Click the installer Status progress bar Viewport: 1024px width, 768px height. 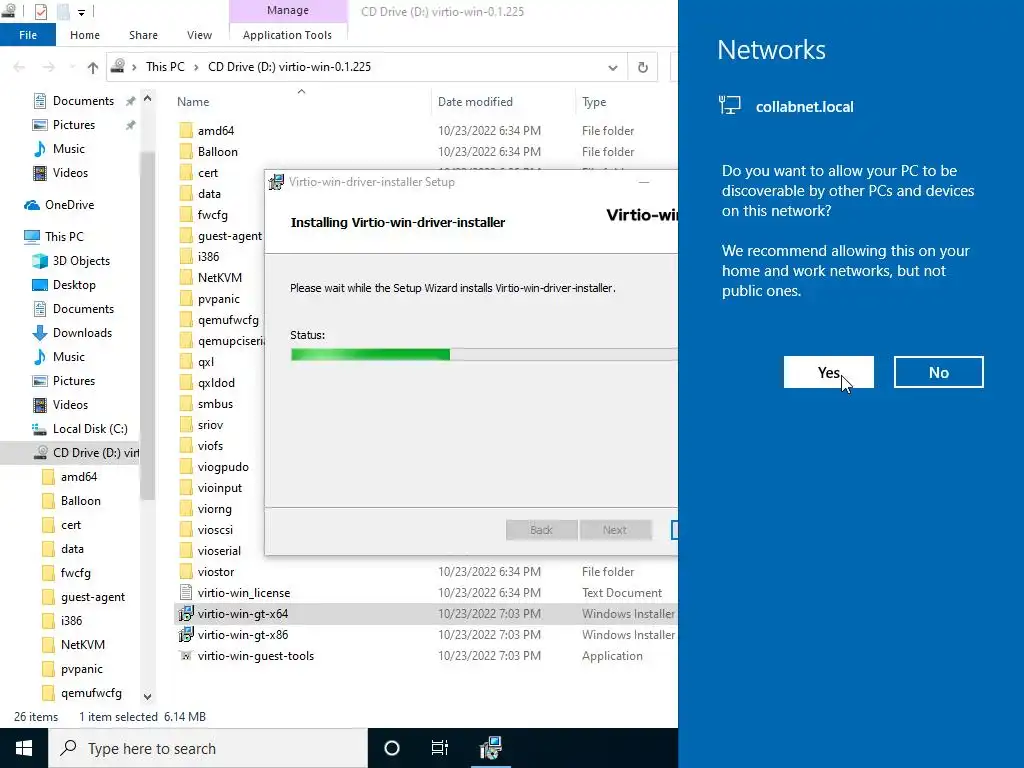coord(484,355)
